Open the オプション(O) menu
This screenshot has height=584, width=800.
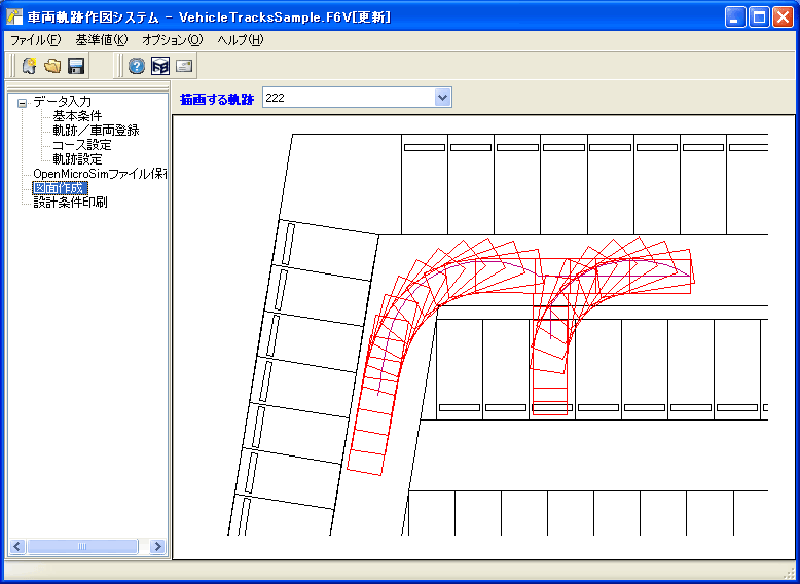coord(172,40)
